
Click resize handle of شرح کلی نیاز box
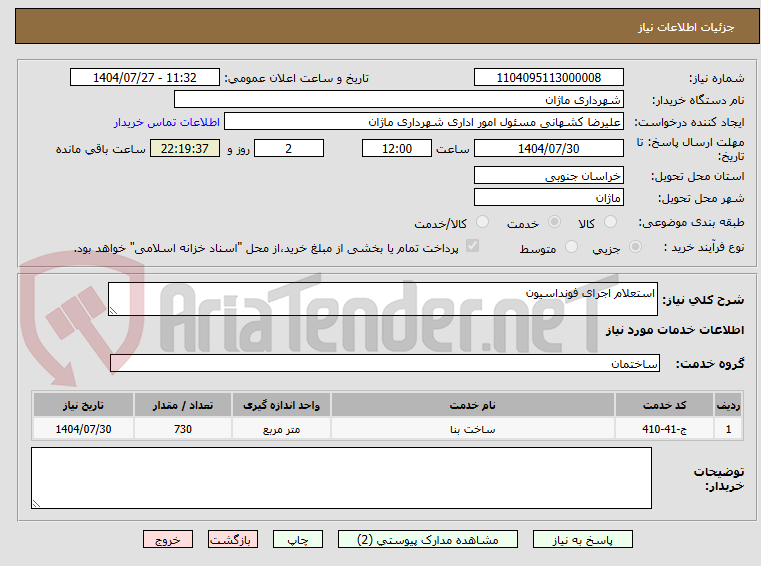[x=113, y=311]
